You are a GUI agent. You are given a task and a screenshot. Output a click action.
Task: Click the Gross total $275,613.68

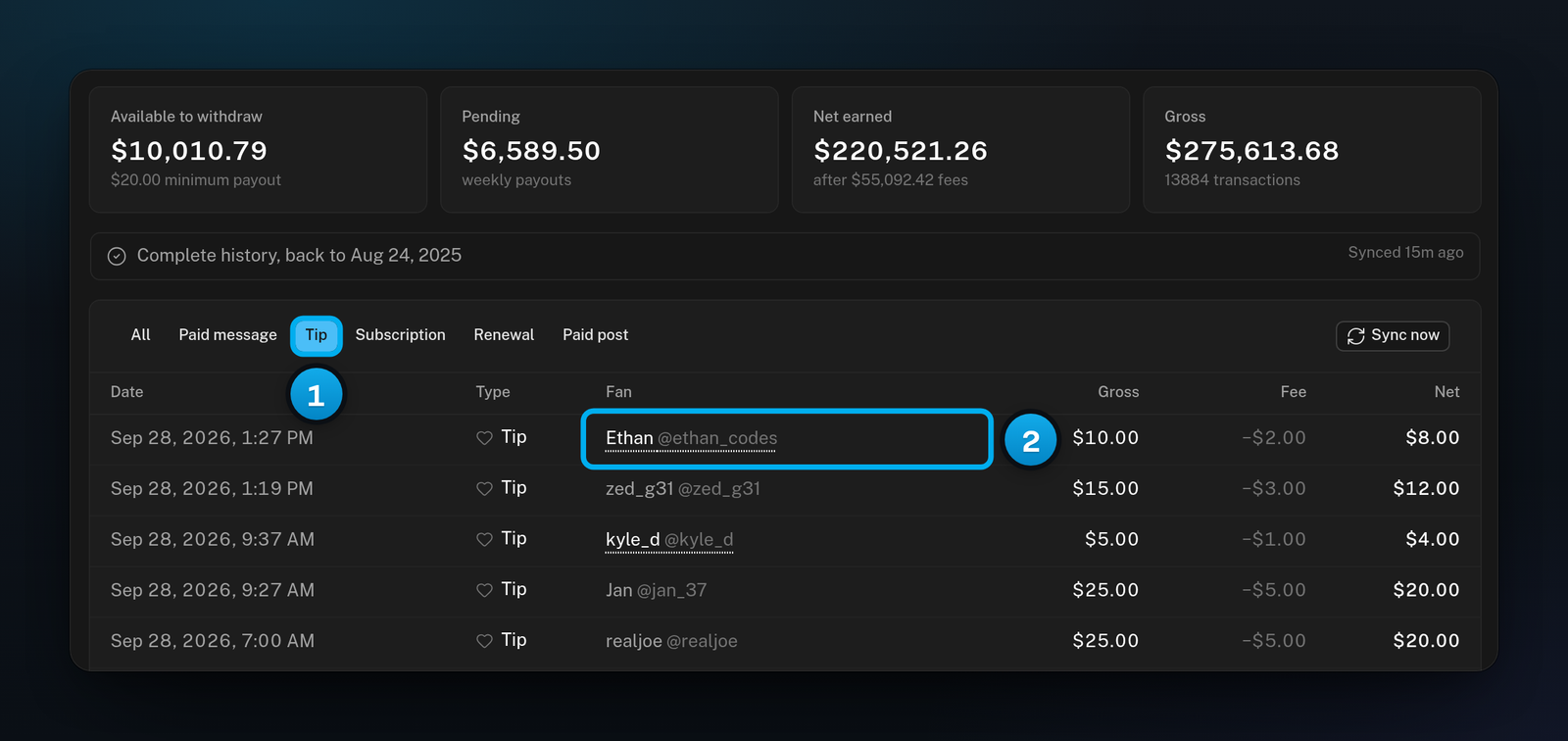pyautogui.click(x=1251, y=151)
